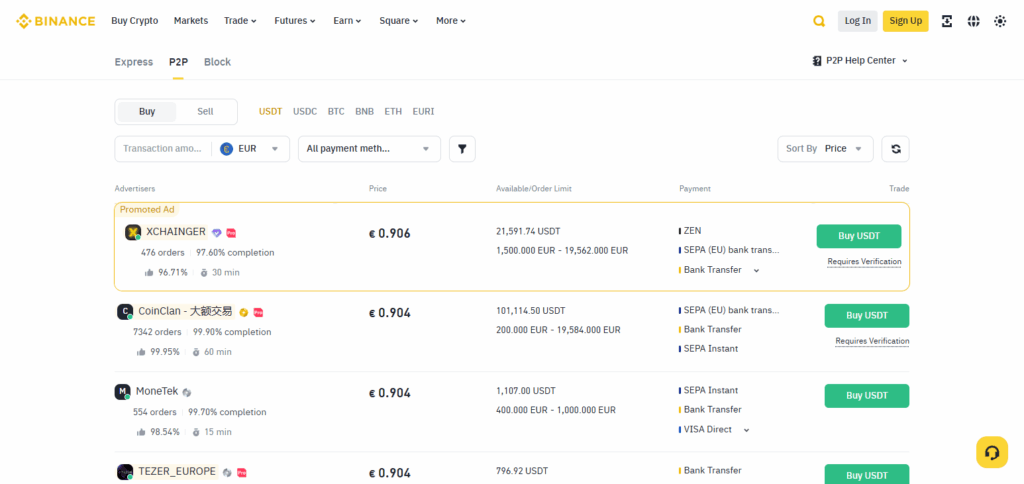Image resolution: width=1024 pixels, height=484 pixels.
Task: Open the language globe icon
Action: tap(974, 21)
